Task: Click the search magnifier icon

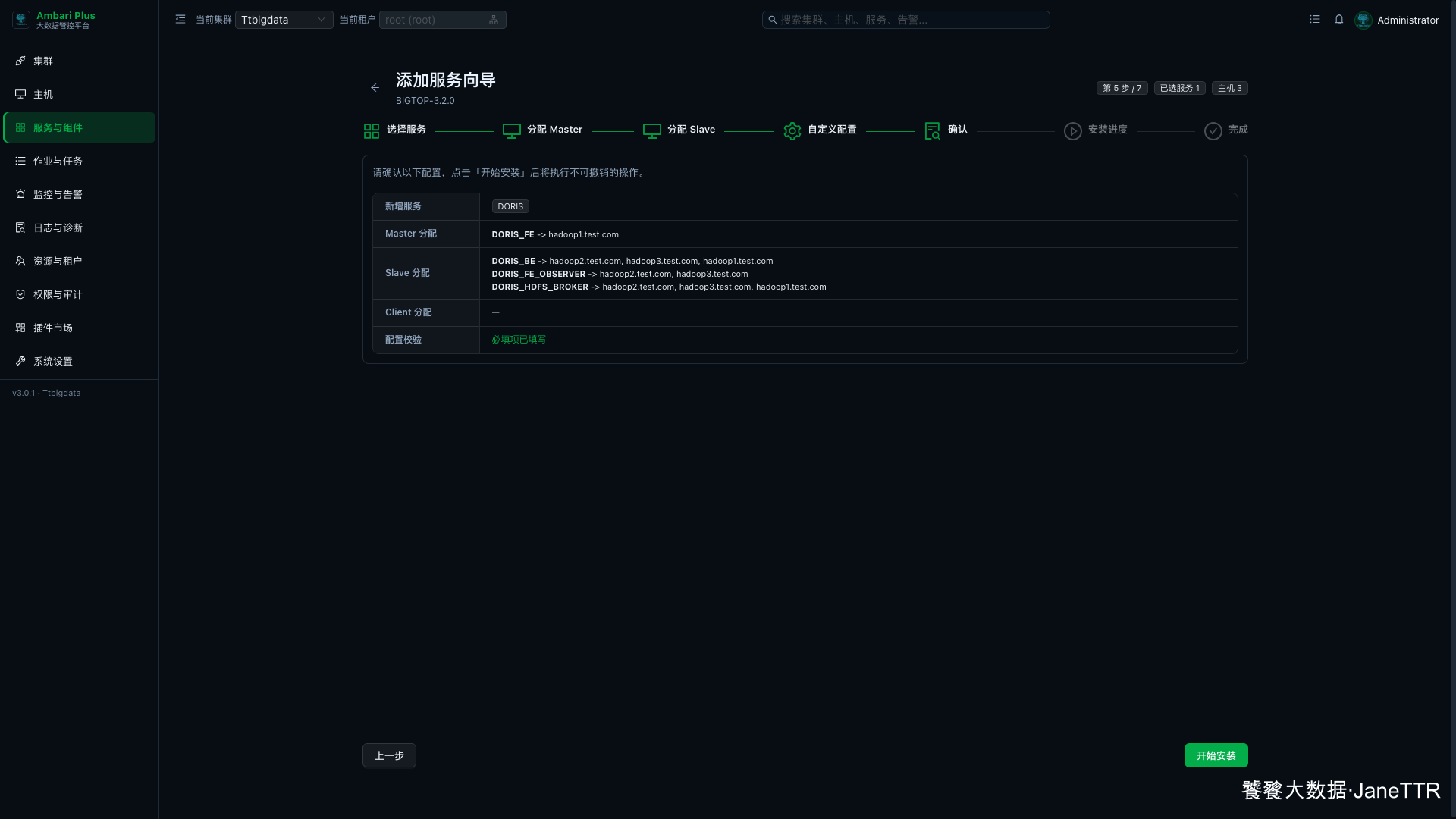Action: (772, 20)
